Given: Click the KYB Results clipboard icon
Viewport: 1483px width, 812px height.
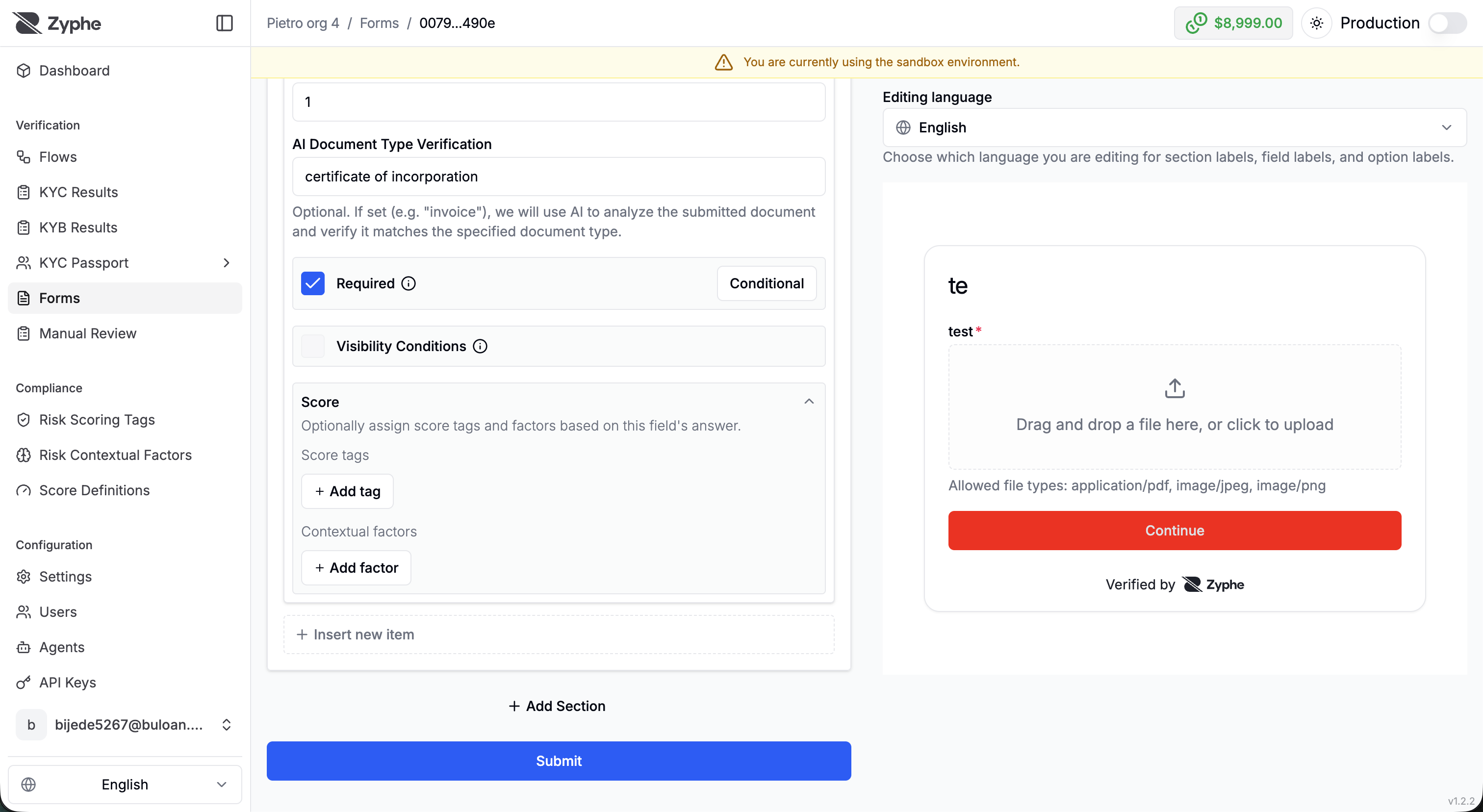Looking at the screenshot, I should click(24, 228).
